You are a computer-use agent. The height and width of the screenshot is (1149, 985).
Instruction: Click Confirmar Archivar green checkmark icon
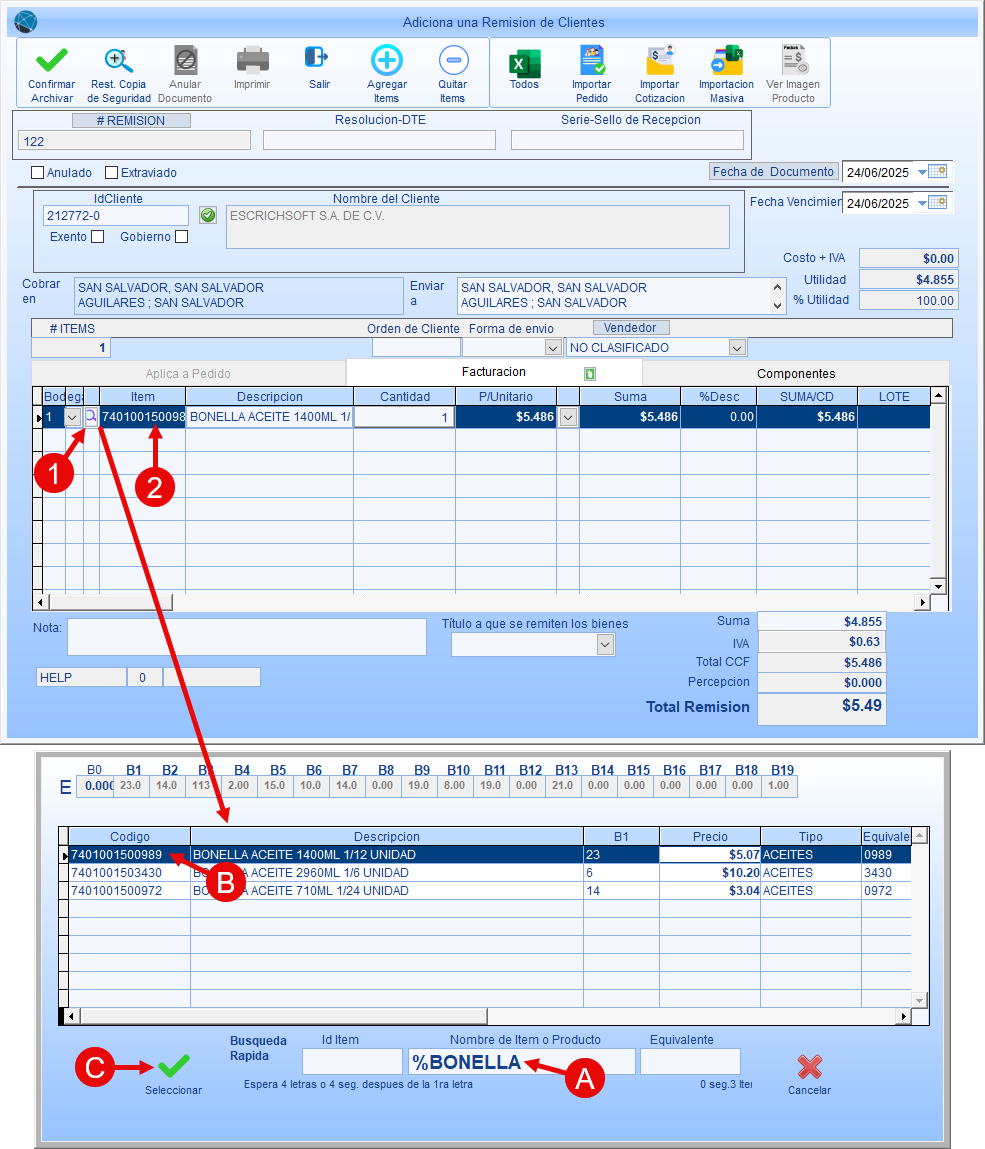pos(51,59)
